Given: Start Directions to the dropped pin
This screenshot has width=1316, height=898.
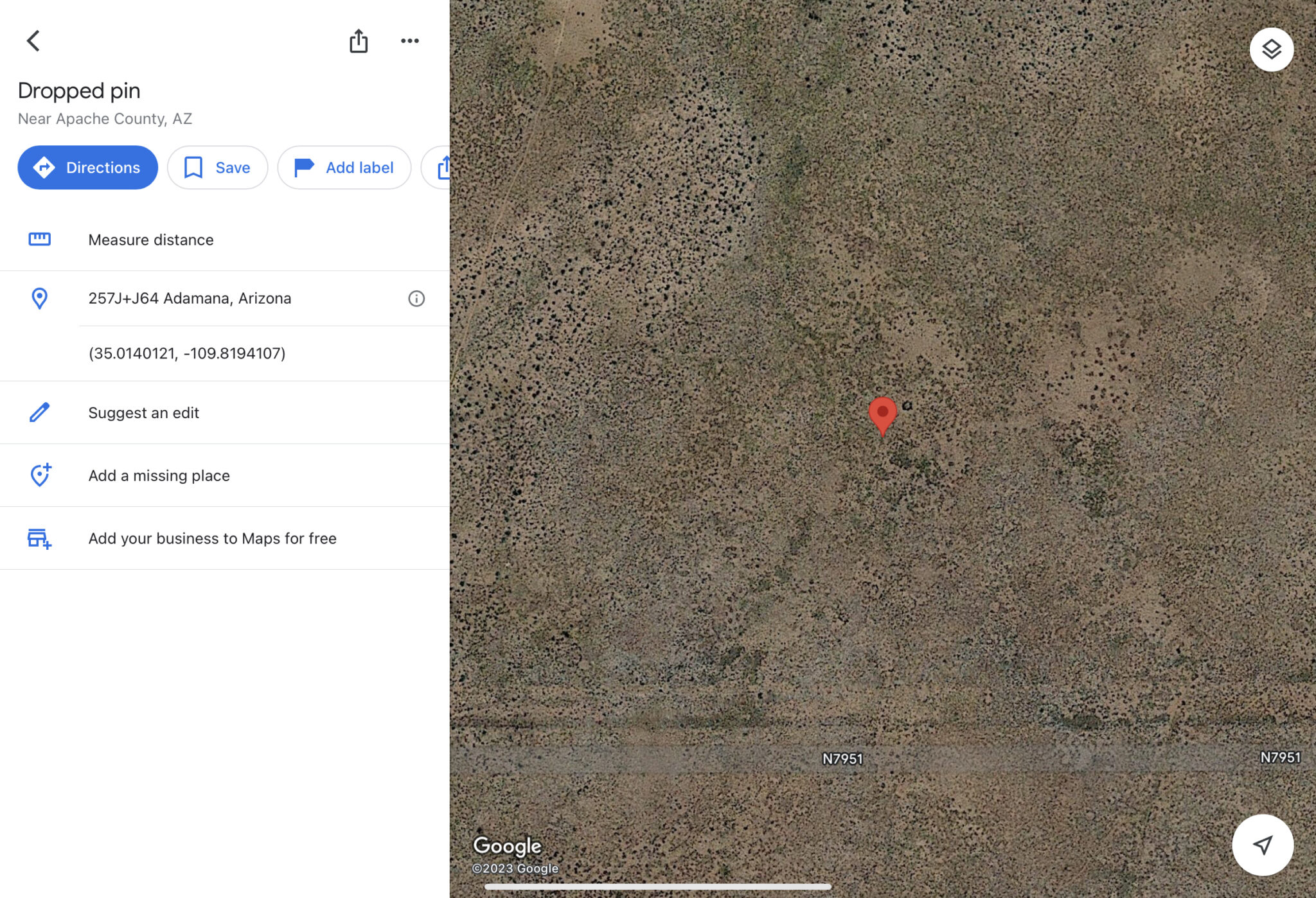Looking at the screenshot, I should (87, 168).
